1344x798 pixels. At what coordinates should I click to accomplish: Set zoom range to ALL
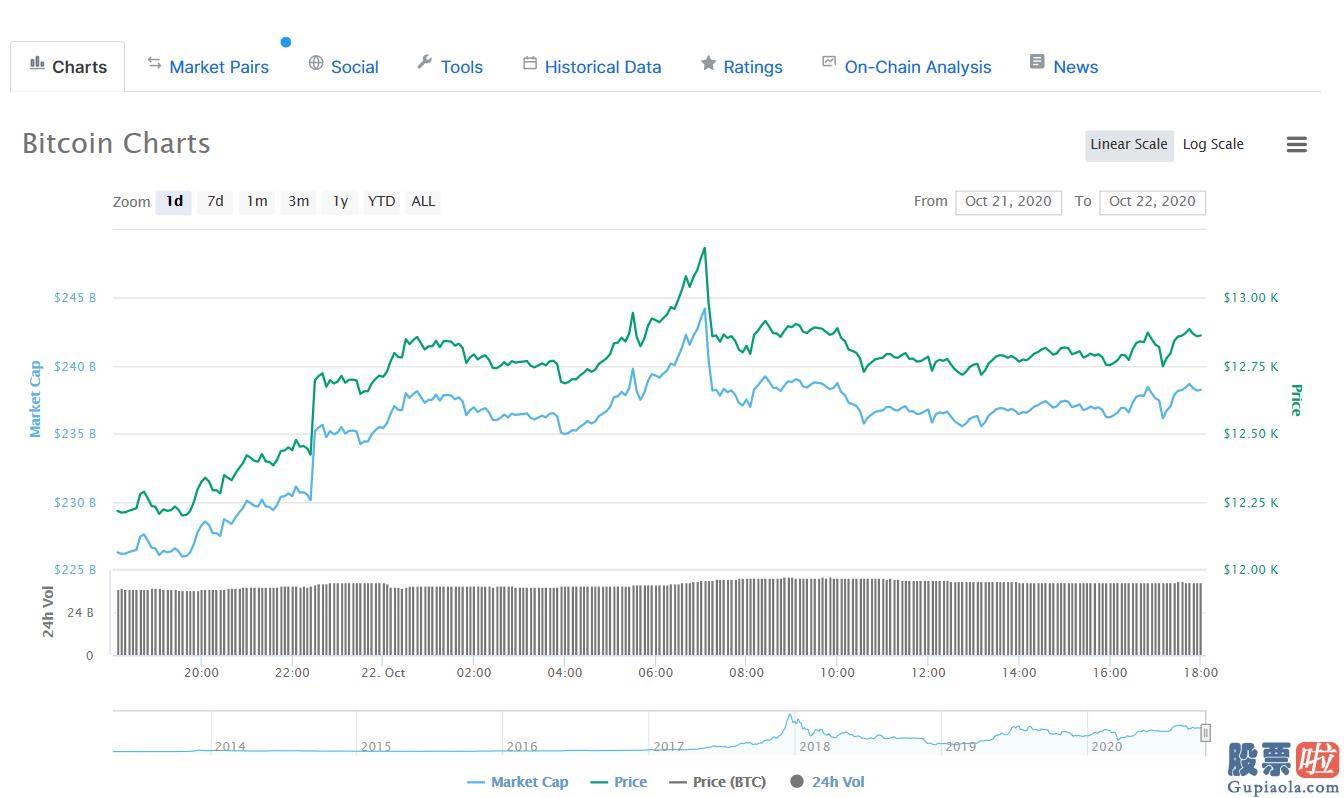click(423, 201)
